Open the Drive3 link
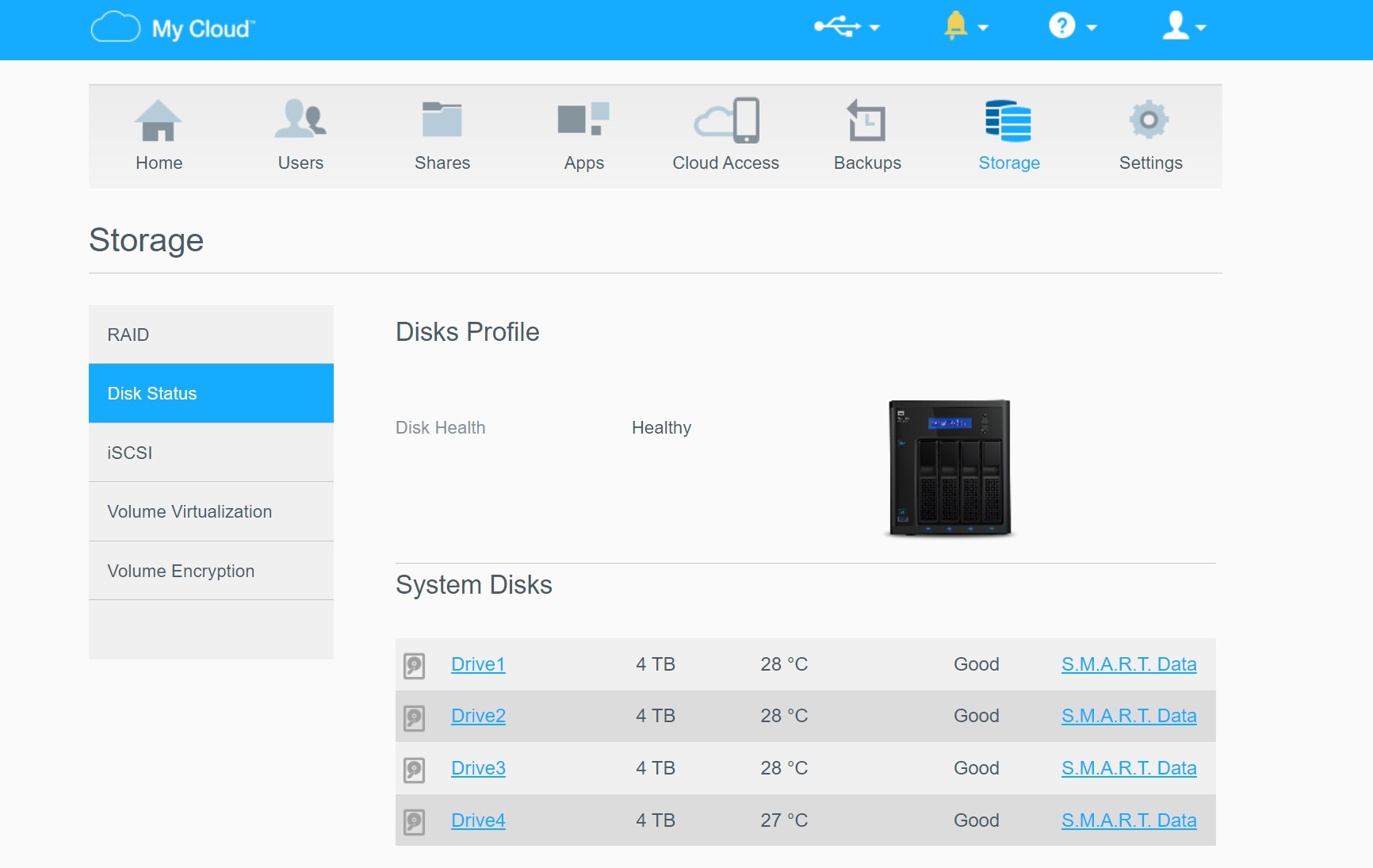Viewport: 1373px width, 868px height. pos(478,768)
